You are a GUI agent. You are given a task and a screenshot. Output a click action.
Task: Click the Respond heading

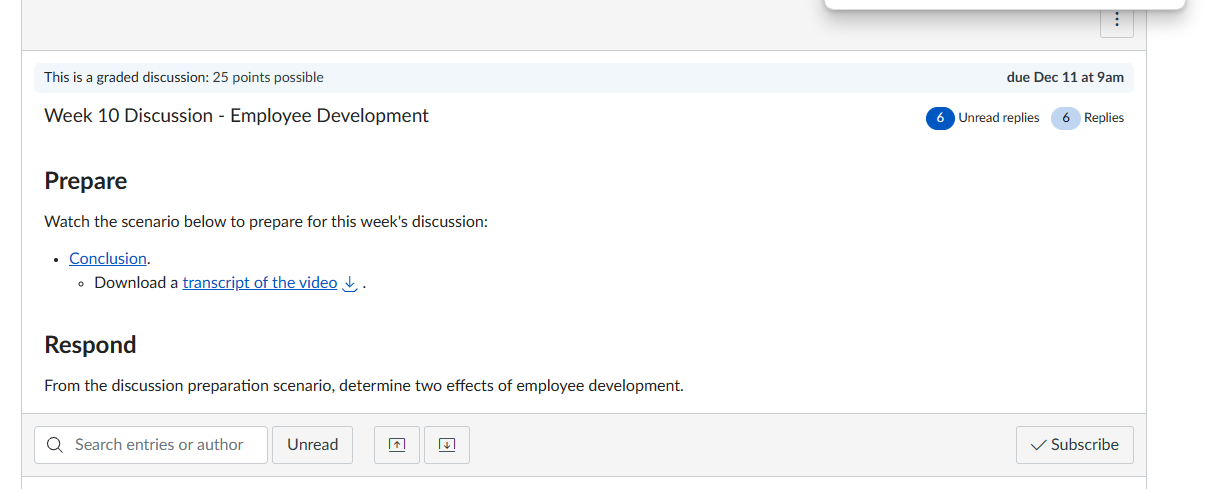pos(90,345)
